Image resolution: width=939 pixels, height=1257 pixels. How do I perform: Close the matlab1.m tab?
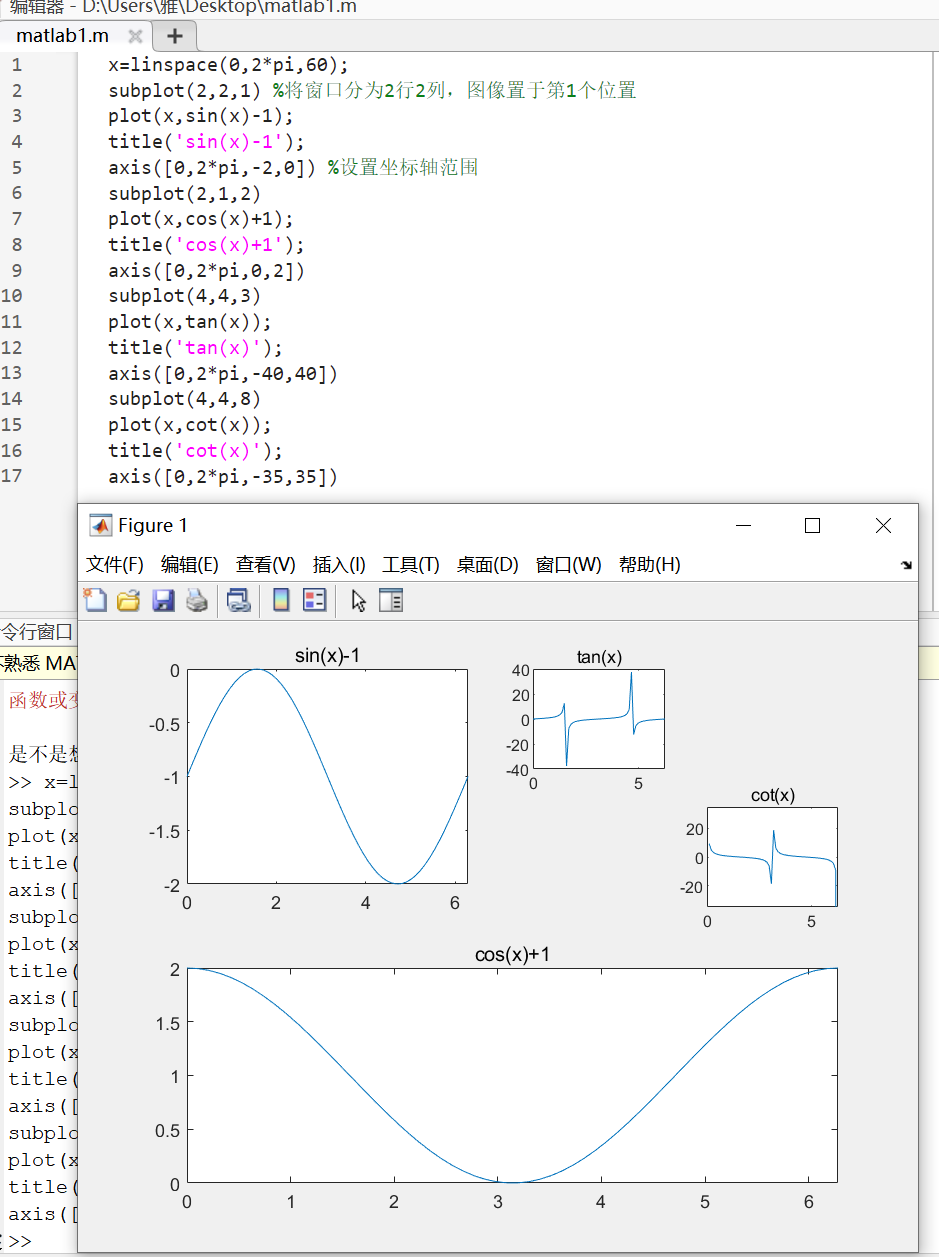click(x=135, y=37)
